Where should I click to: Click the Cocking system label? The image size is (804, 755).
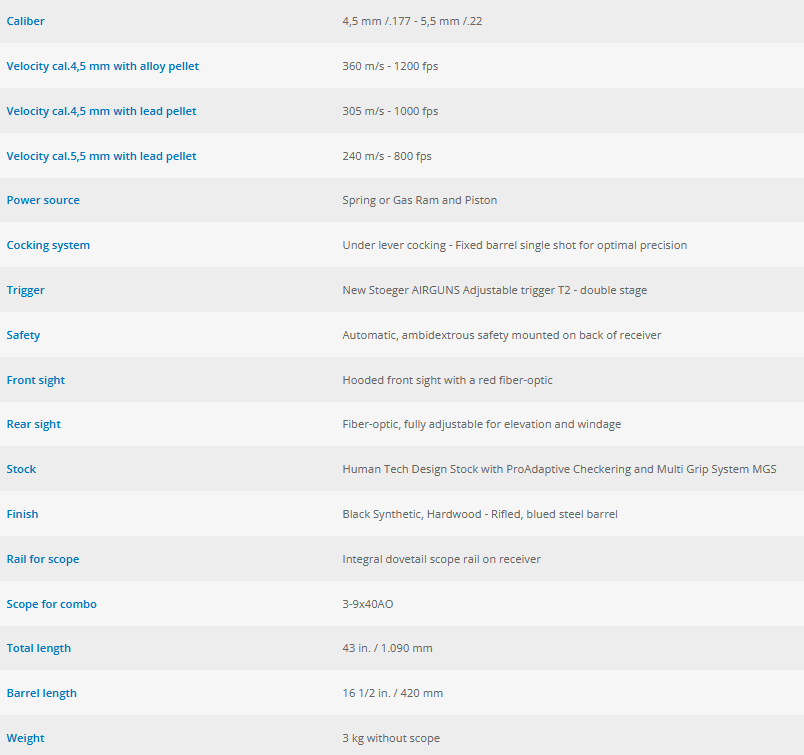(x=48, y=245)
